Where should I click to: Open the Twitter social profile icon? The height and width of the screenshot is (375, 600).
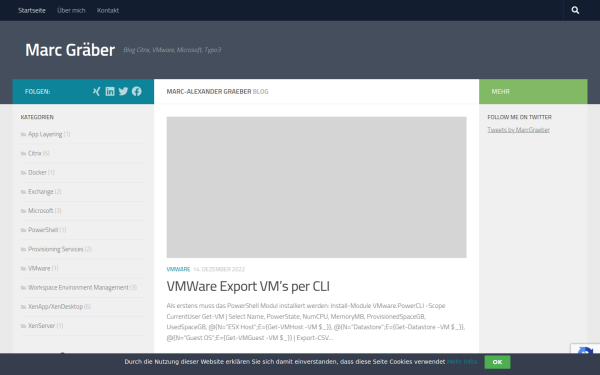point(123,91)
